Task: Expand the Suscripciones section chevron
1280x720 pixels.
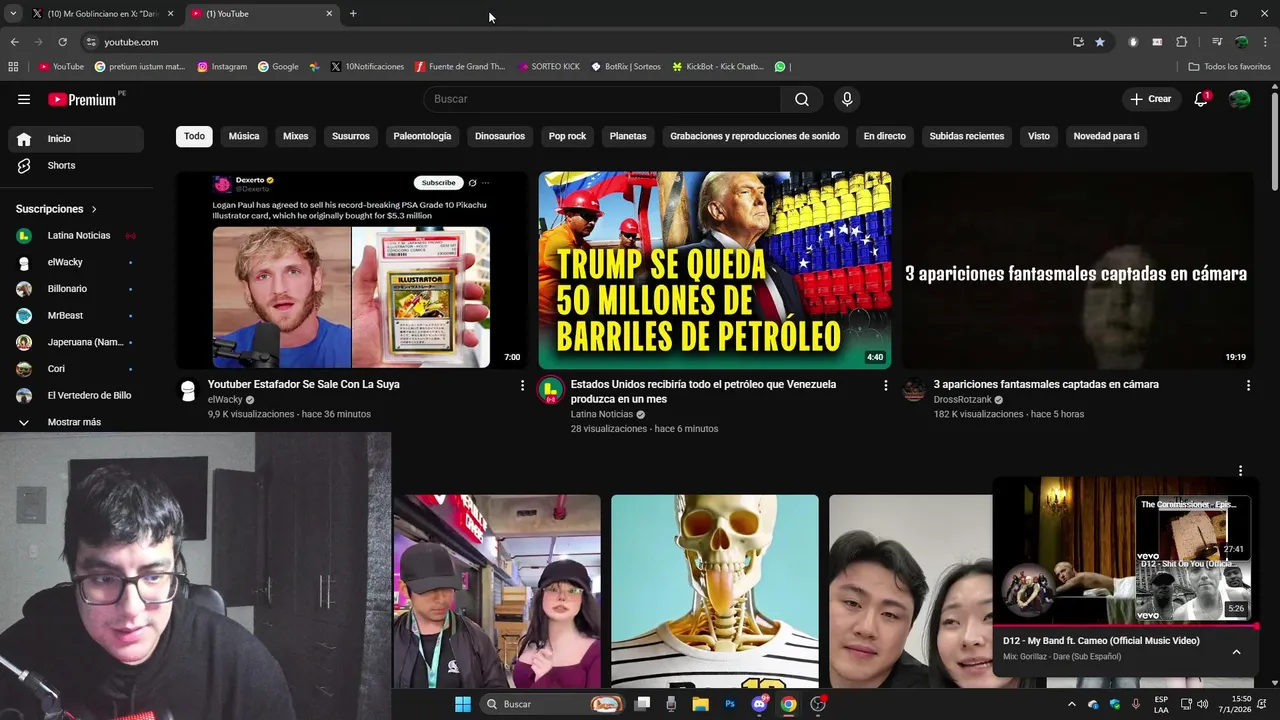Action: (x=94, y=209)
